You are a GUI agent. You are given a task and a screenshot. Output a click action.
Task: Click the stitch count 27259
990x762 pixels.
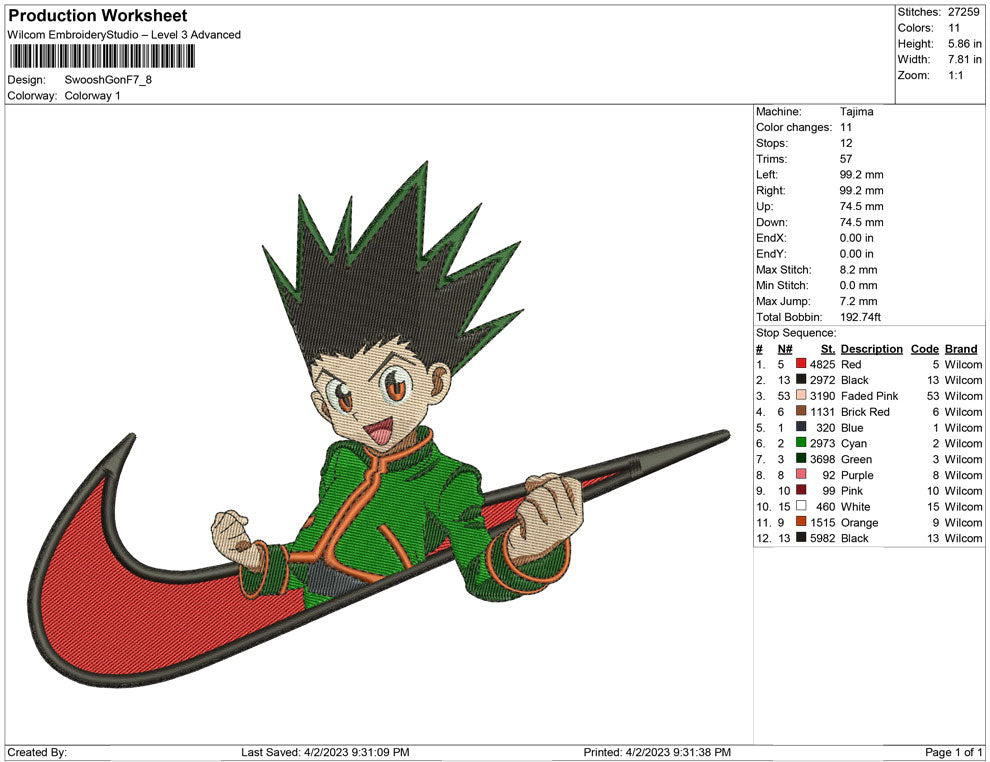pos(963,12)
